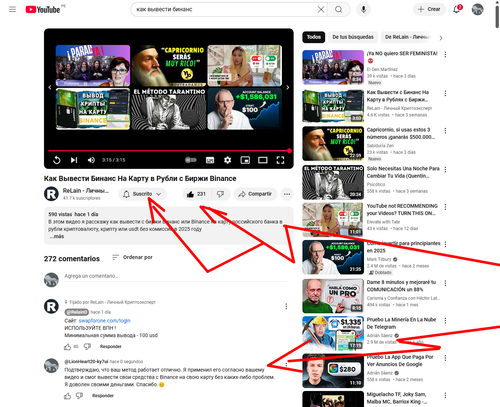Replay the video

(57, 160)
